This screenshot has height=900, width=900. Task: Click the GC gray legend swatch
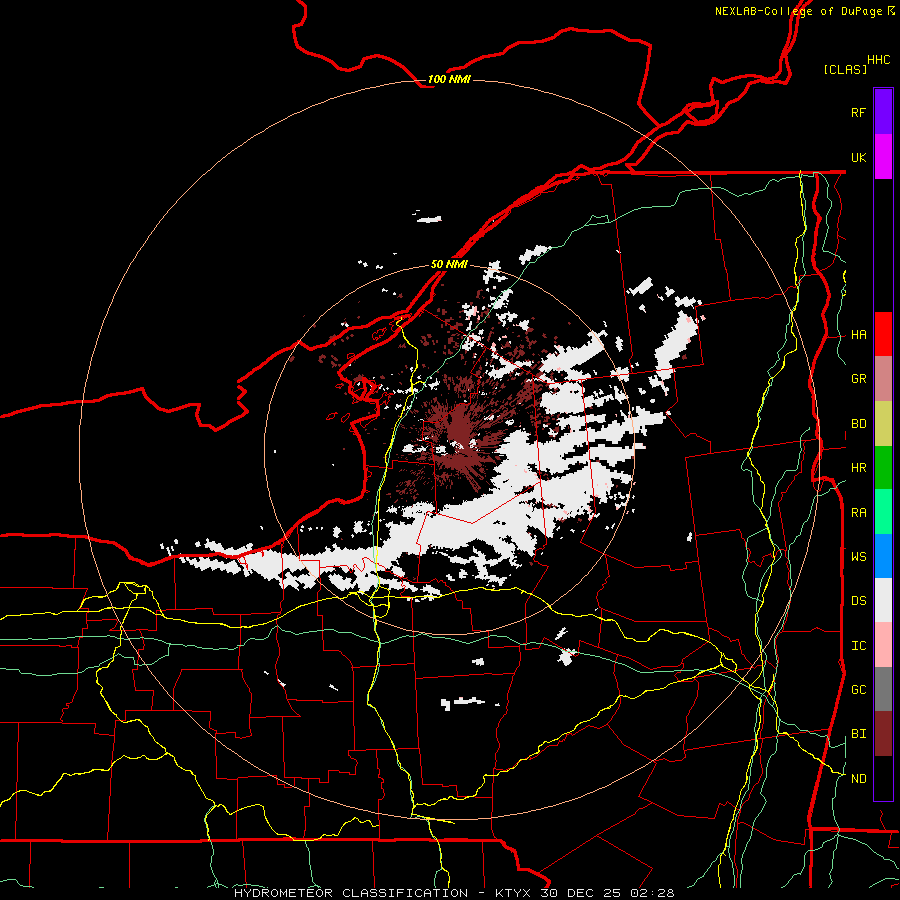click(883, 689)
